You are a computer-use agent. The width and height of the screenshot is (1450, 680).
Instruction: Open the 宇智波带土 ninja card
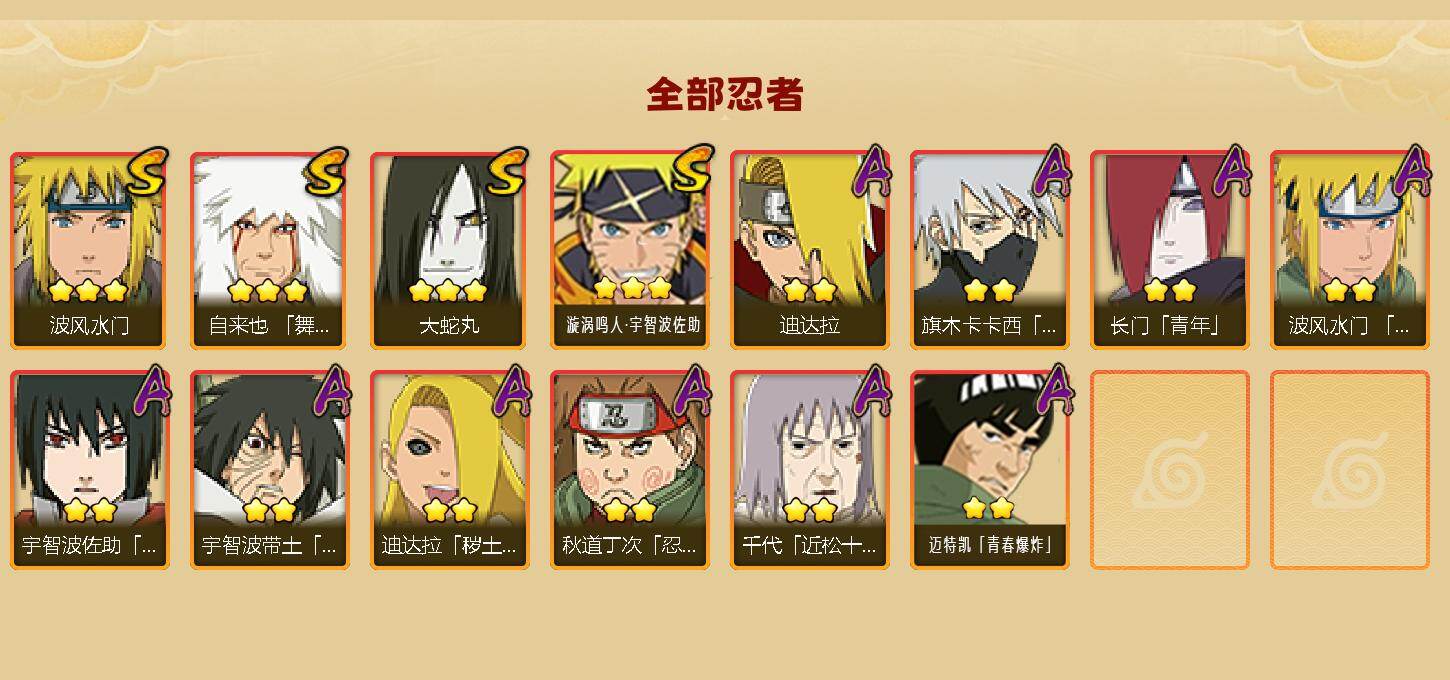pos(269,470)
